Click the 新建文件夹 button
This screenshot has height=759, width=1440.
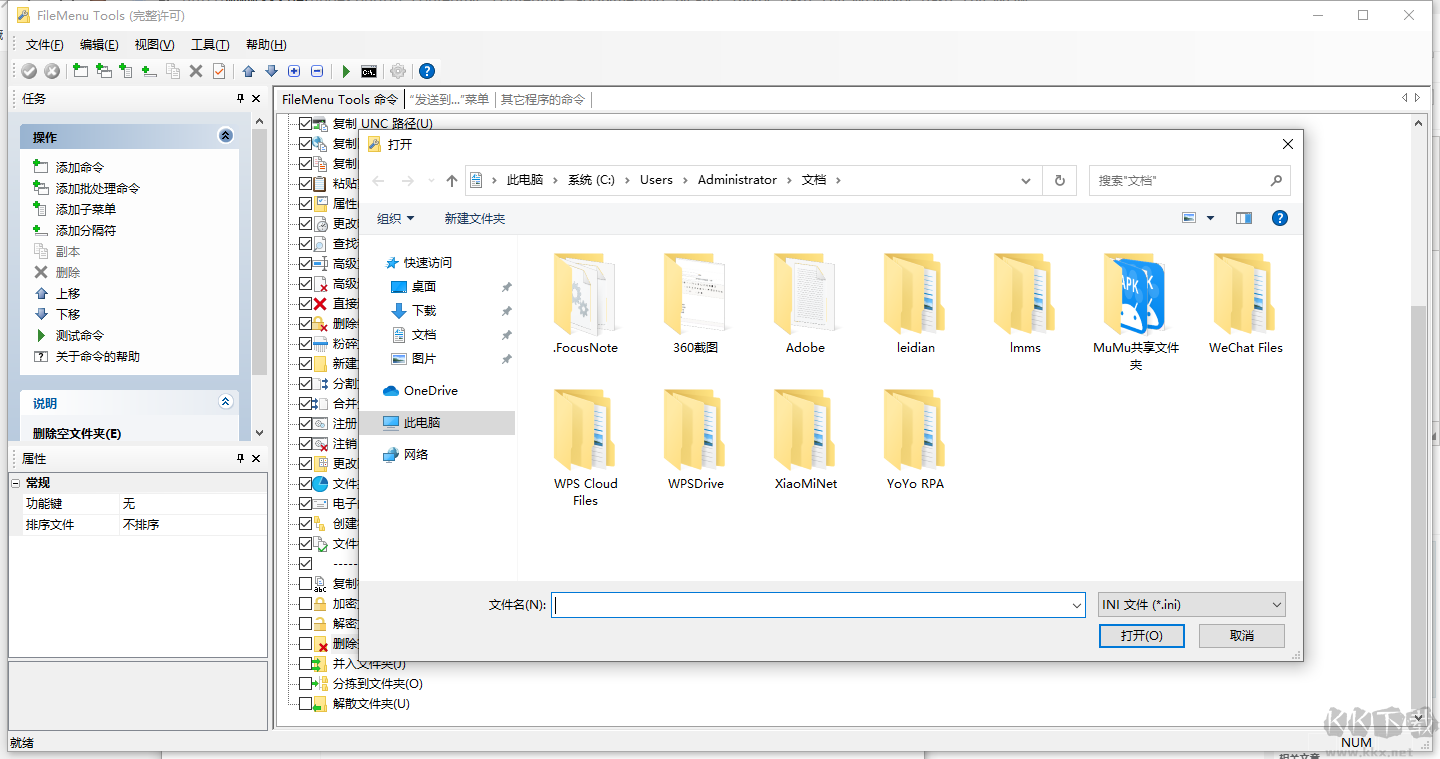475,217
